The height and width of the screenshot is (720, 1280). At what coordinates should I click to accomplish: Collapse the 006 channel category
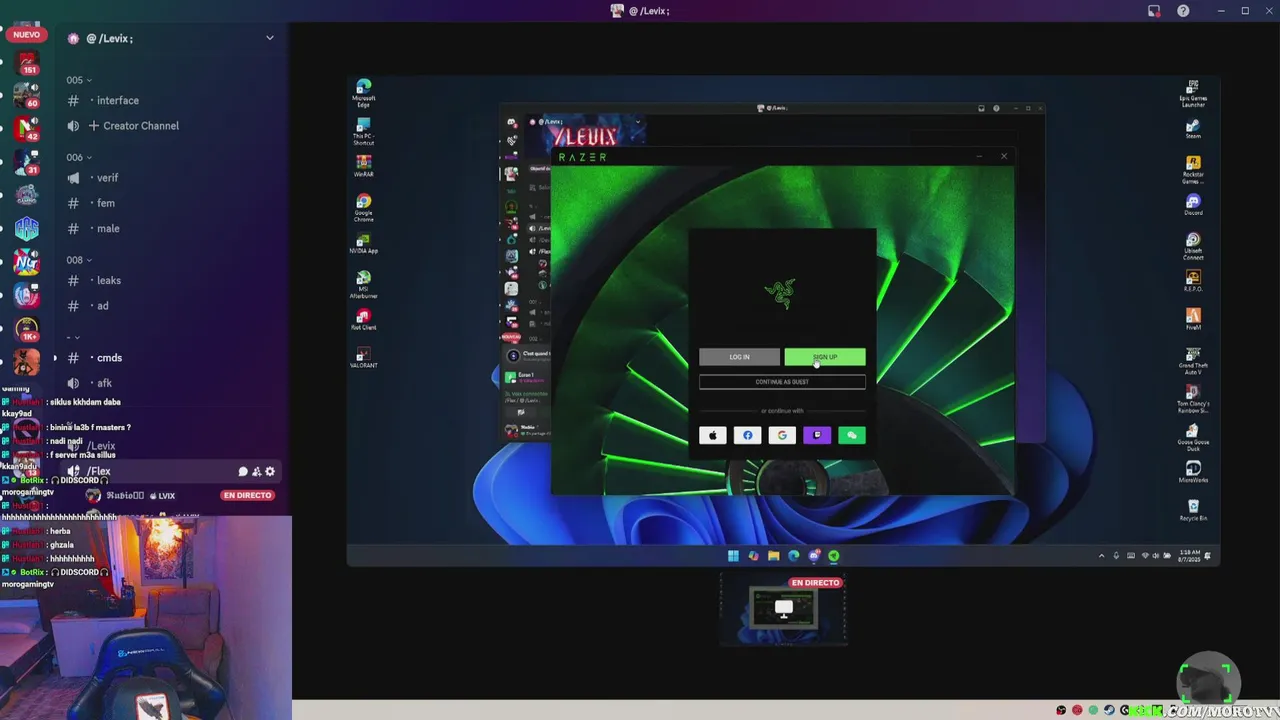79,157
